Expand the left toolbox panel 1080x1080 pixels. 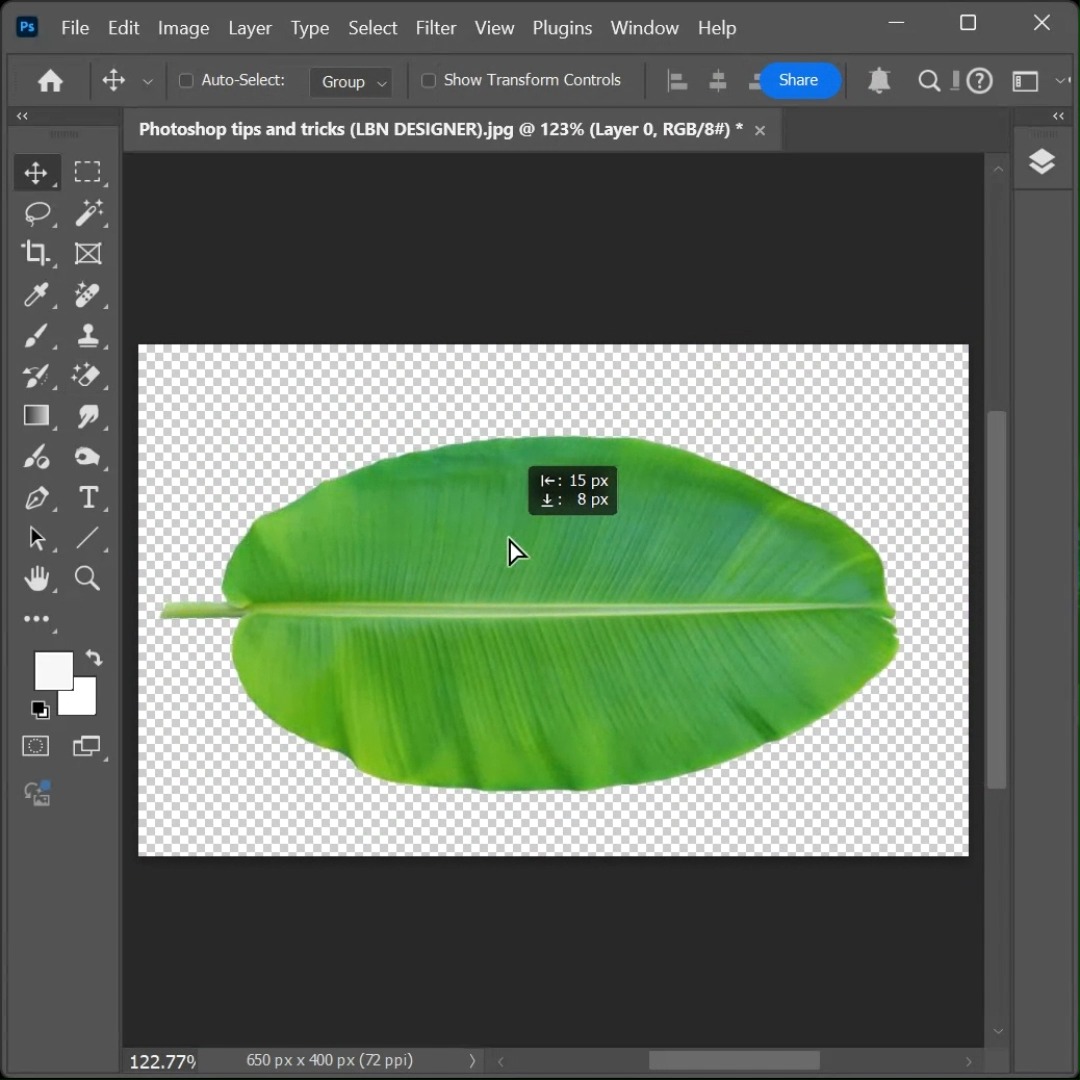(x=22, y=116)
